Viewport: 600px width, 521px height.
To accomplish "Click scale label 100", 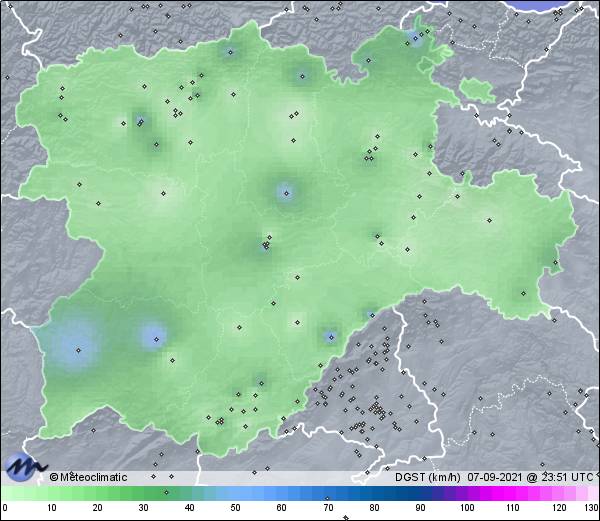I will click(x=467, y=508).
